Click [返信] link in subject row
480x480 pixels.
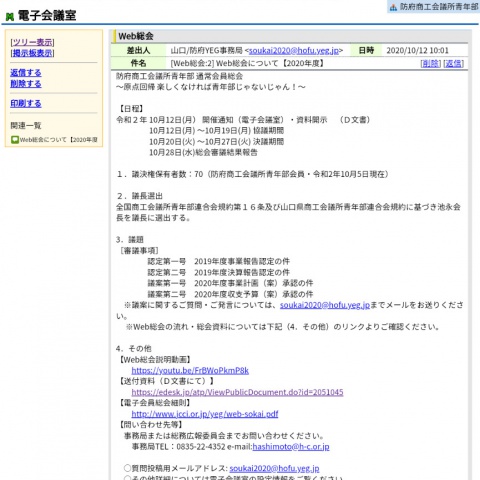[453, 63]
